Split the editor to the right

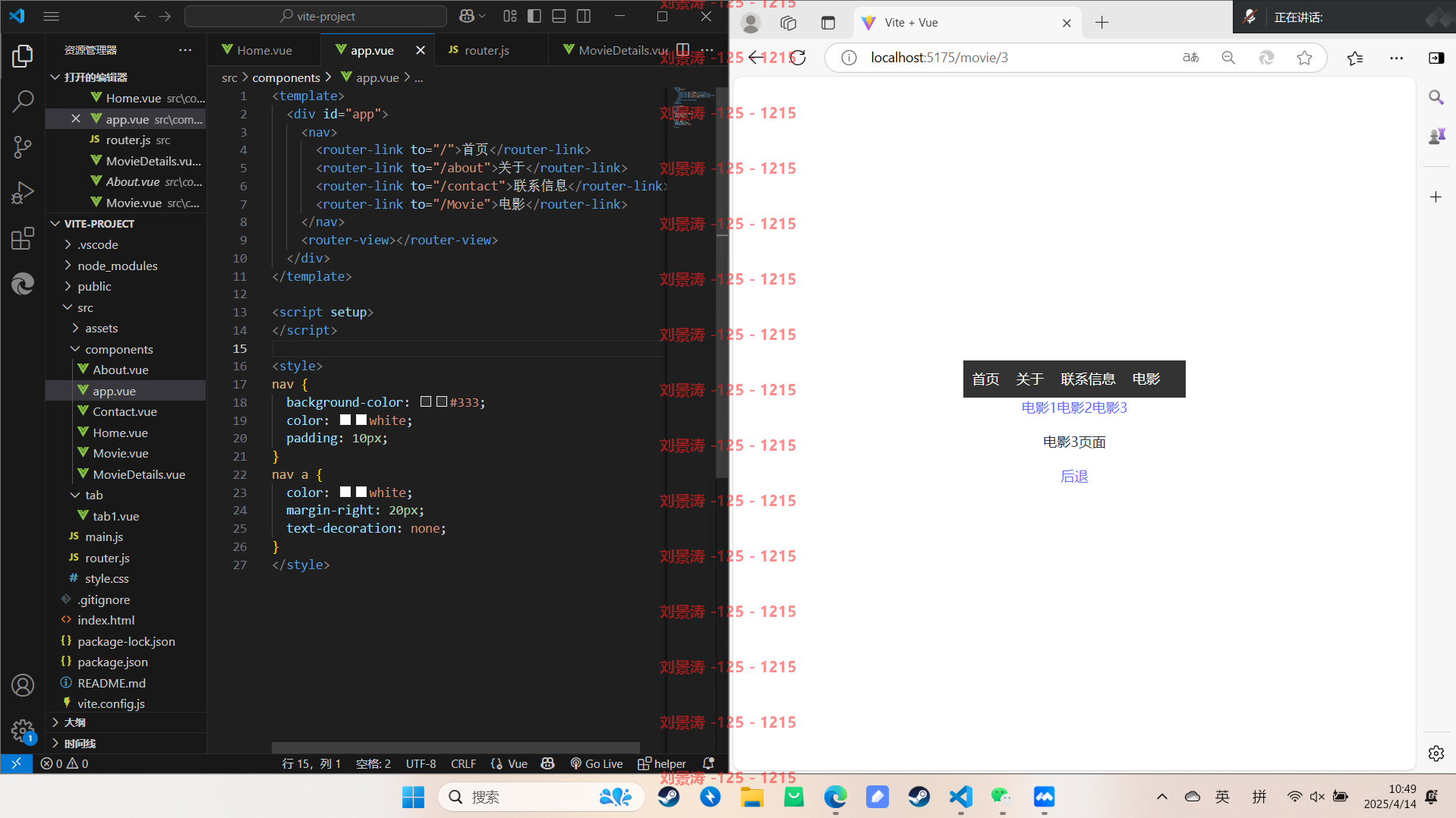(682, 50)
